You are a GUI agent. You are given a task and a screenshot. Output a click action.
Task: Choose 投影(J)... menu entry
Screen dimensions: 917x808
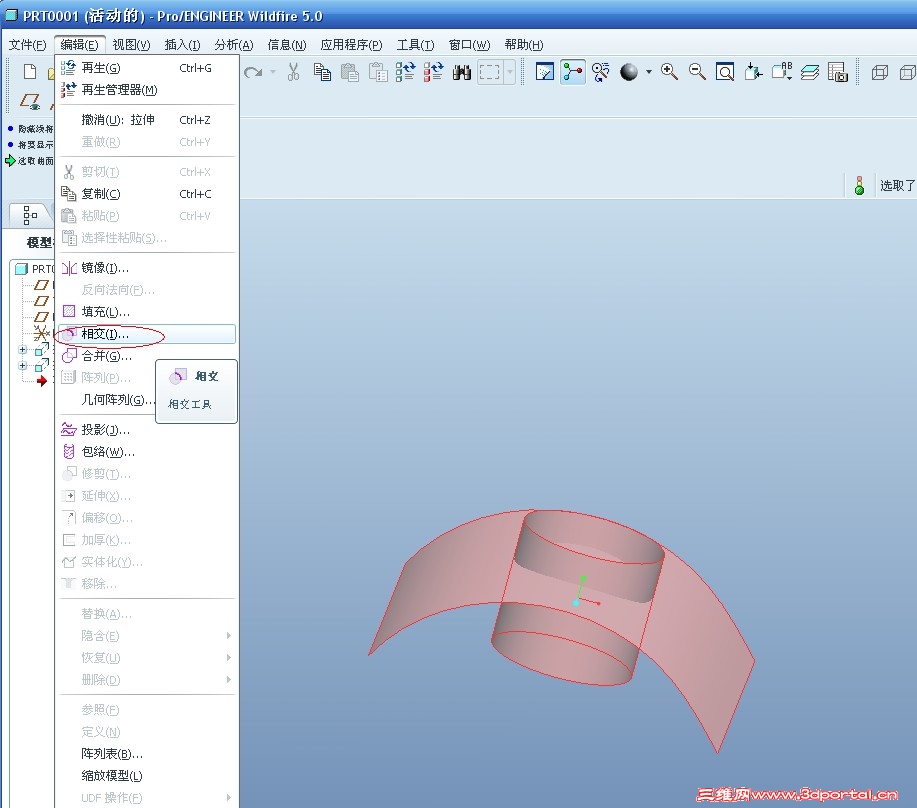pyautogui.click(x=147, y=430)
